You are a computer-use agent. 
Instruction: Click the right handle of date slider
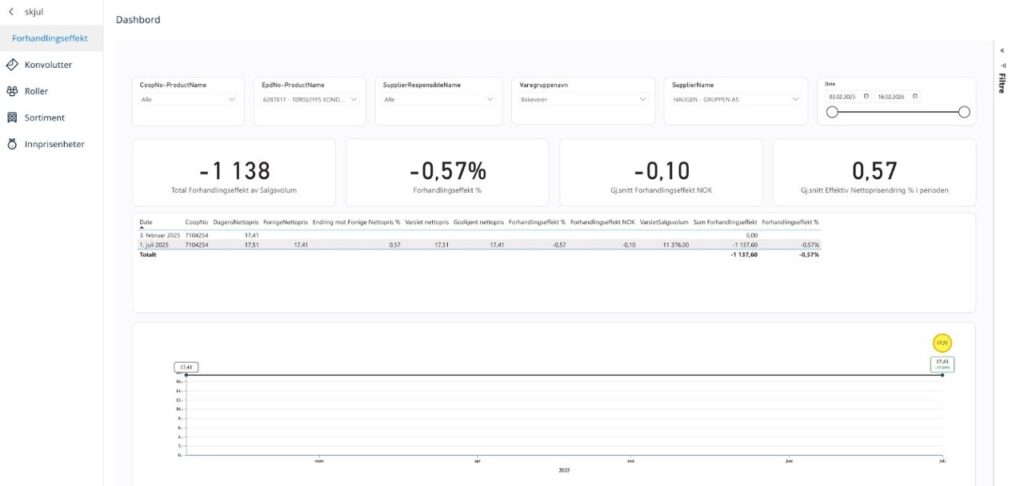[x=964, y=112]
